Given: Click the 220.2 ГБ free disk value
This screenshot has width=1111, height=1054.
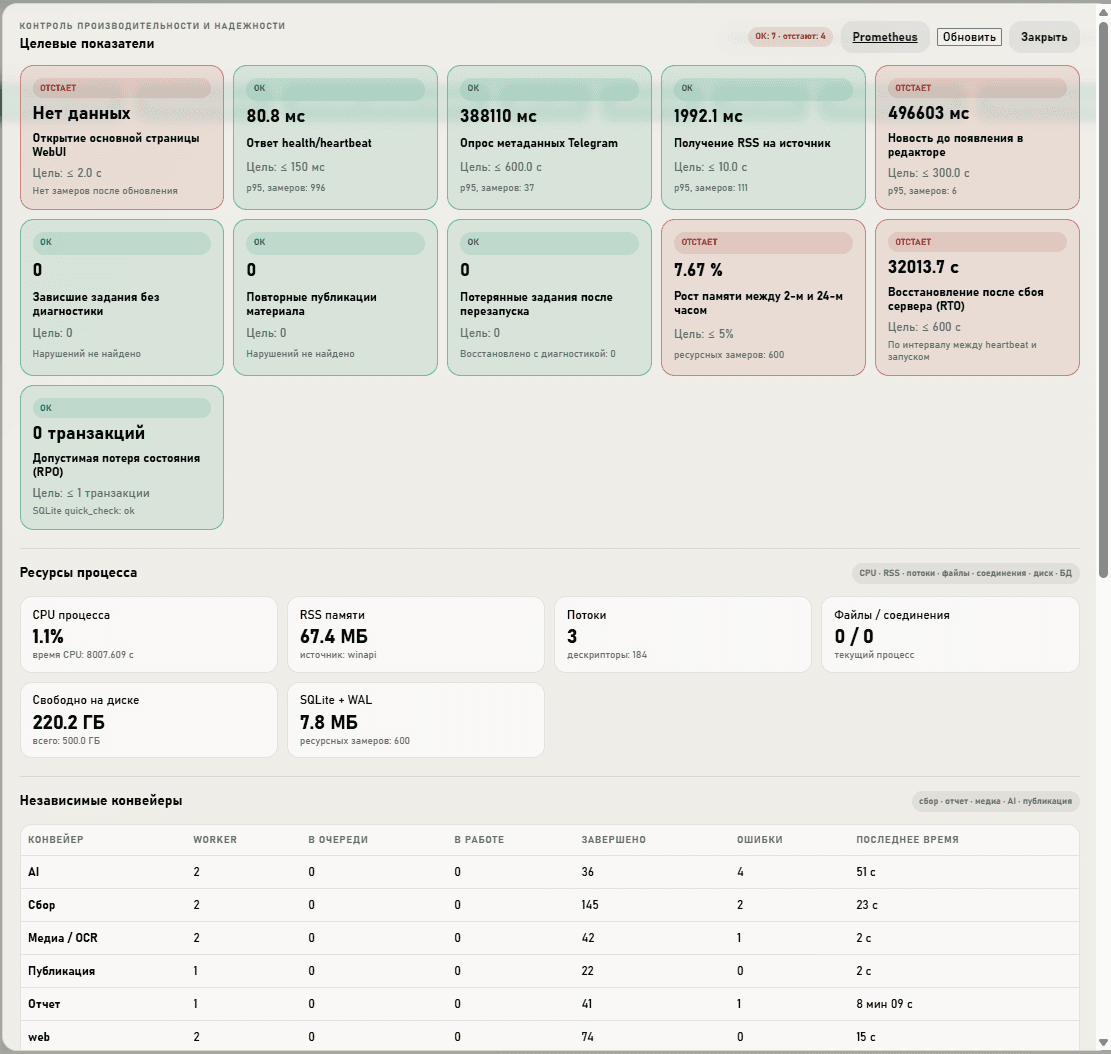Looking at the screenshot, I should pyautogui.click(x=69, y=722).
